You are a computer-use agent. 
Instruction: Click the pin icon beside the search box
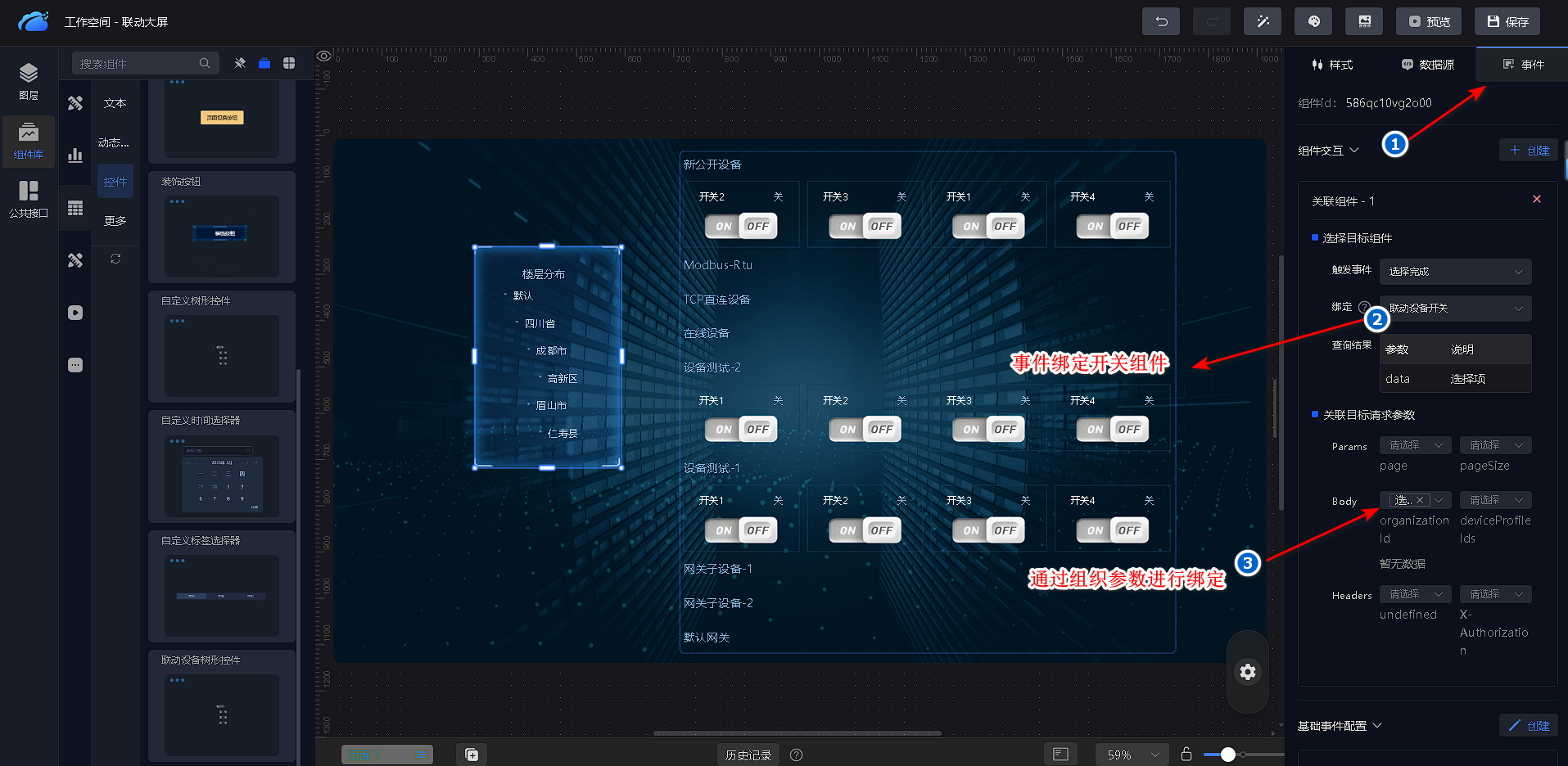coord(240,63)
